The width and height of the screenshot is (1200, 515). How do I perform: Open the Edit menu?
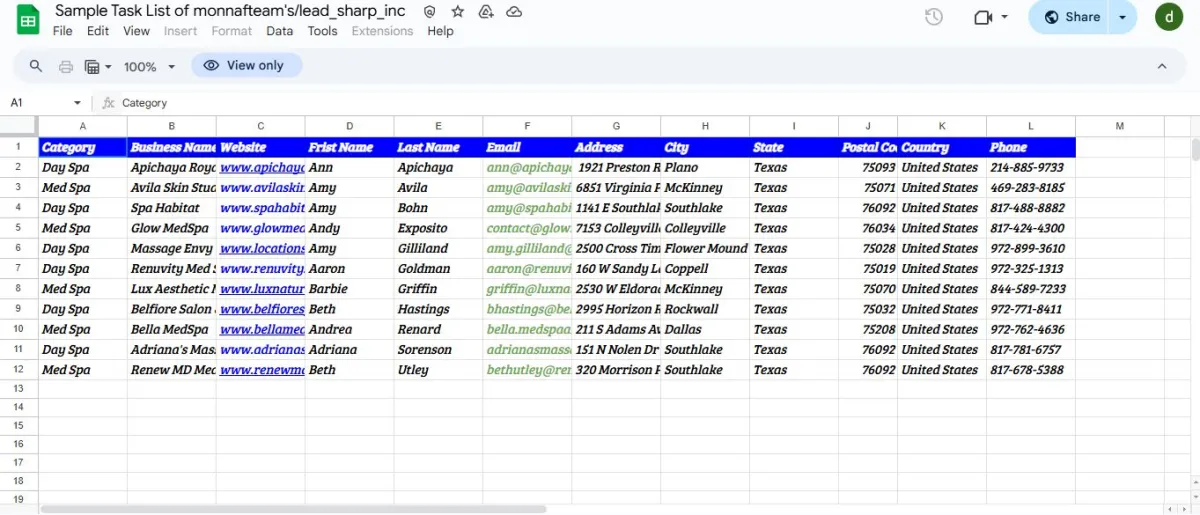pyautogui.click(x=98, y=31)
